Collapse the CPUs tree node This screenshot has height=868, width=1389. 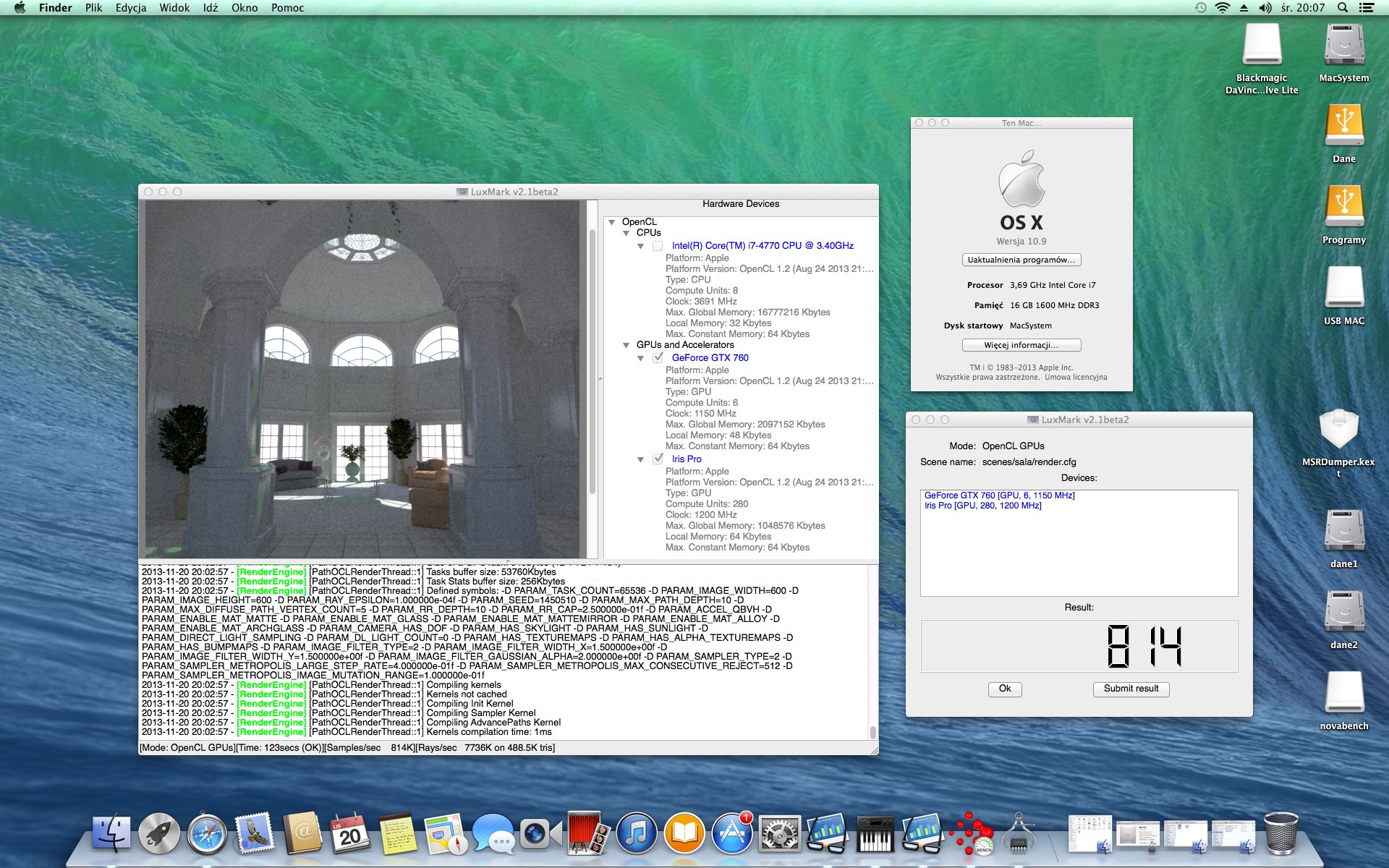[626, 233]
